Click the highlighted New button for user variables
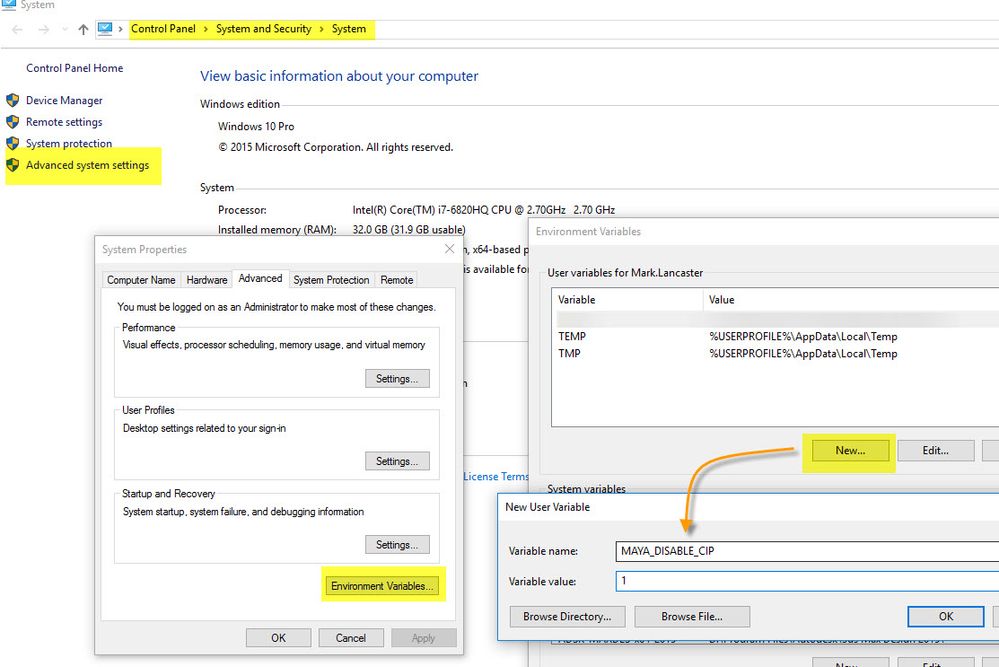The width and height of the screenshot is (999, 667). [848, 450]
